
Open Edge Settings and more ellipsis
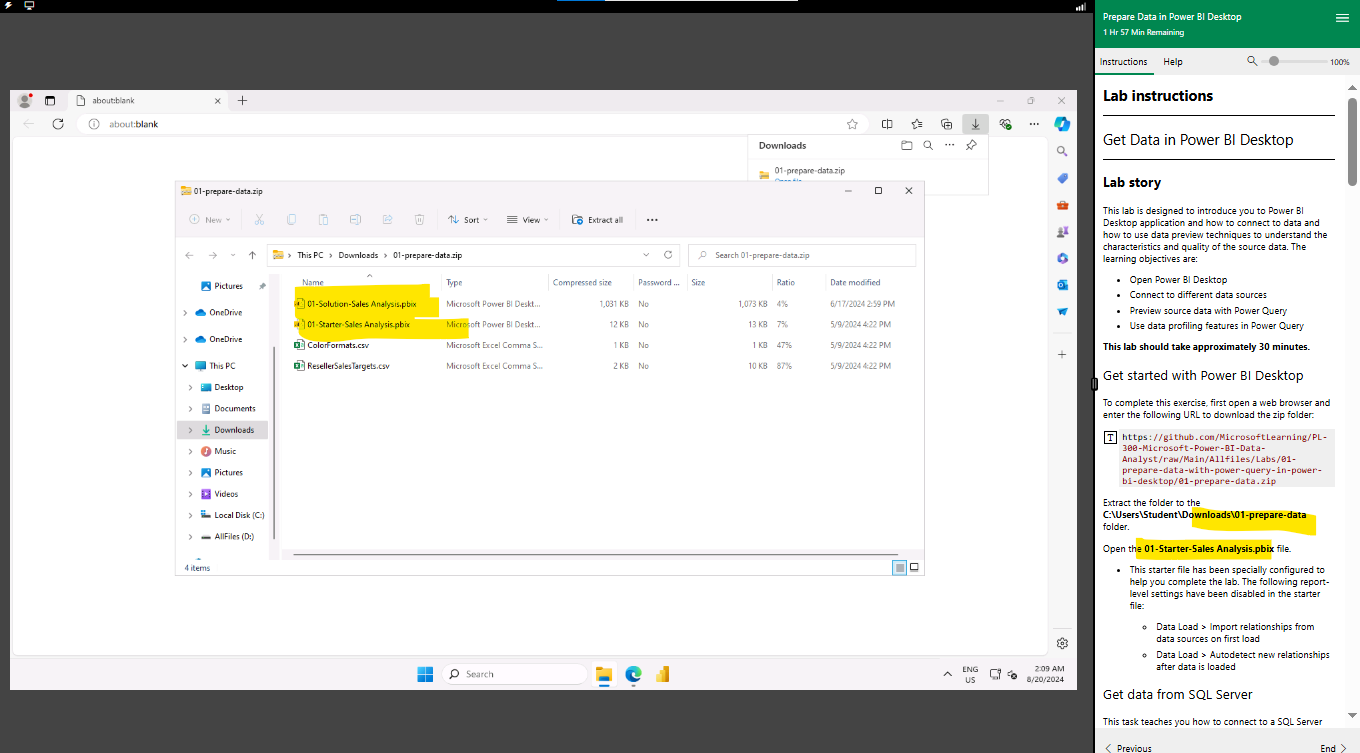(1034, 124)
